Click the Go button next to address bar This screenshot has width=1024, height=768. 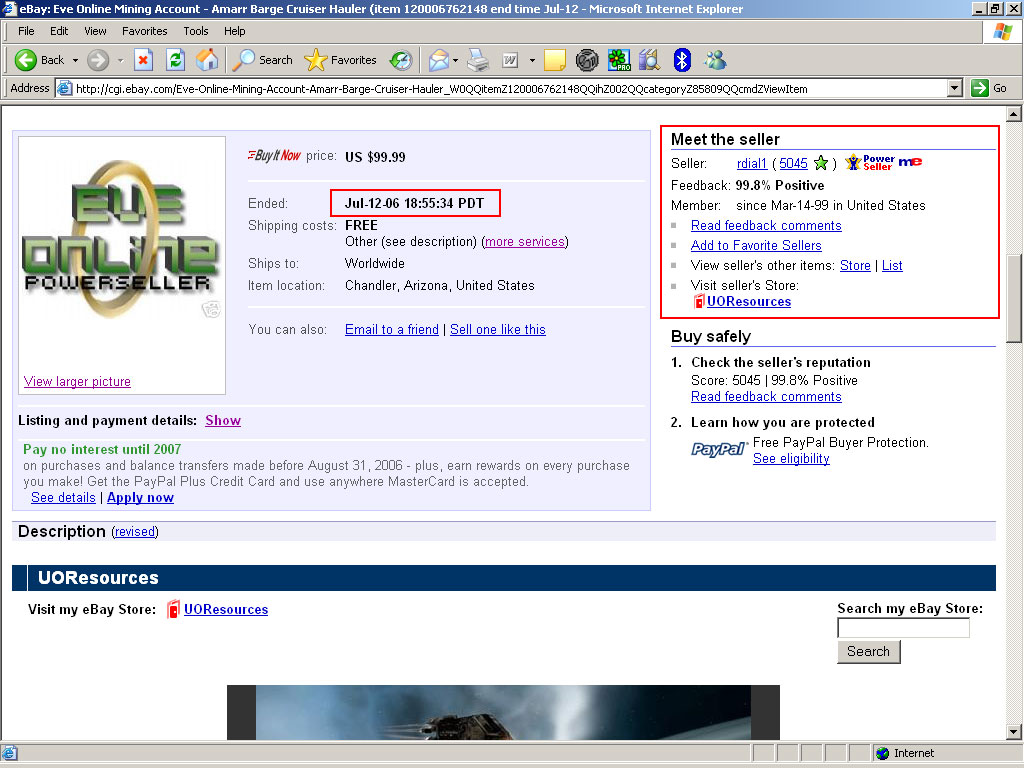click(989, 88)
